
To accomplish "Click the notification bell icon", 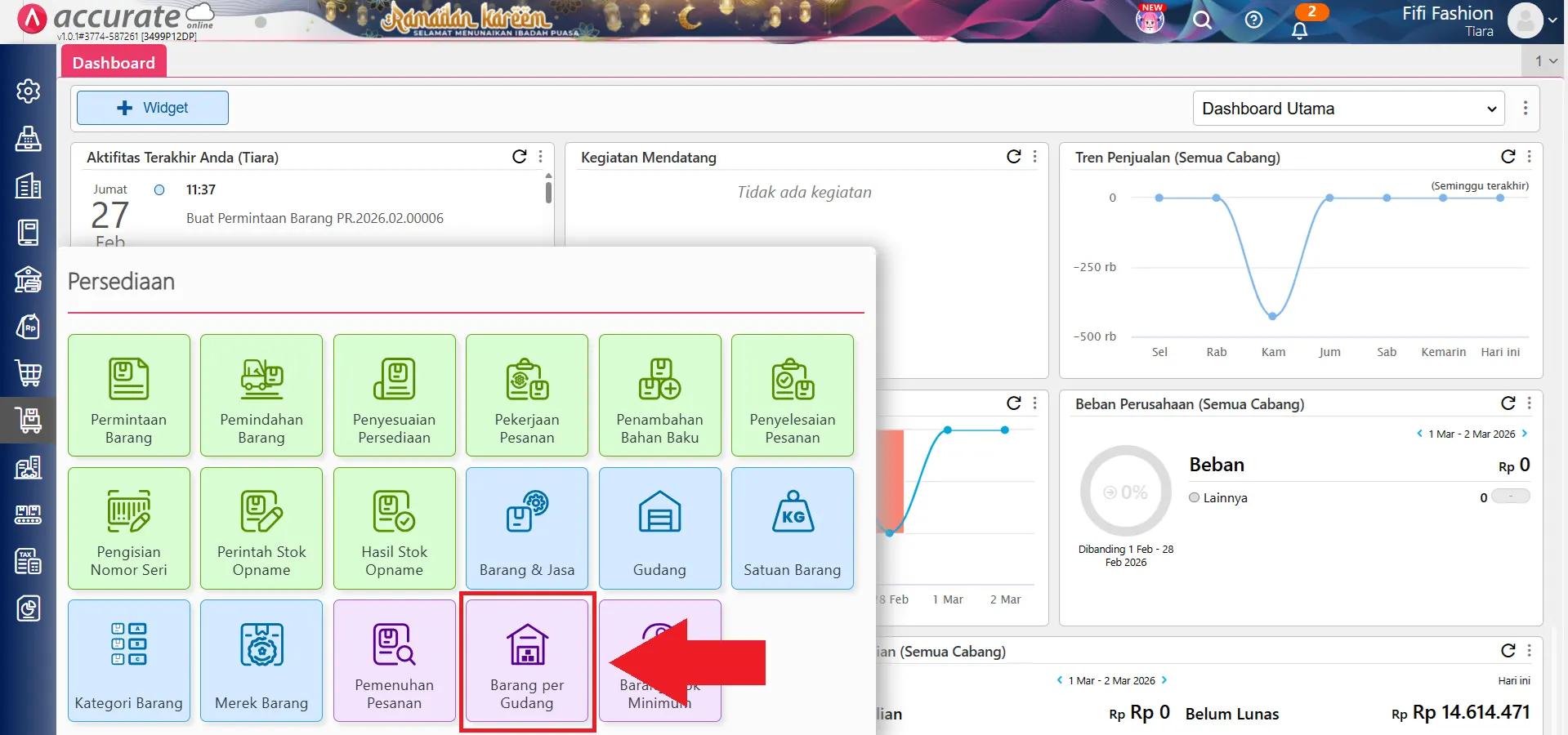I will (x=1299, y=30).
